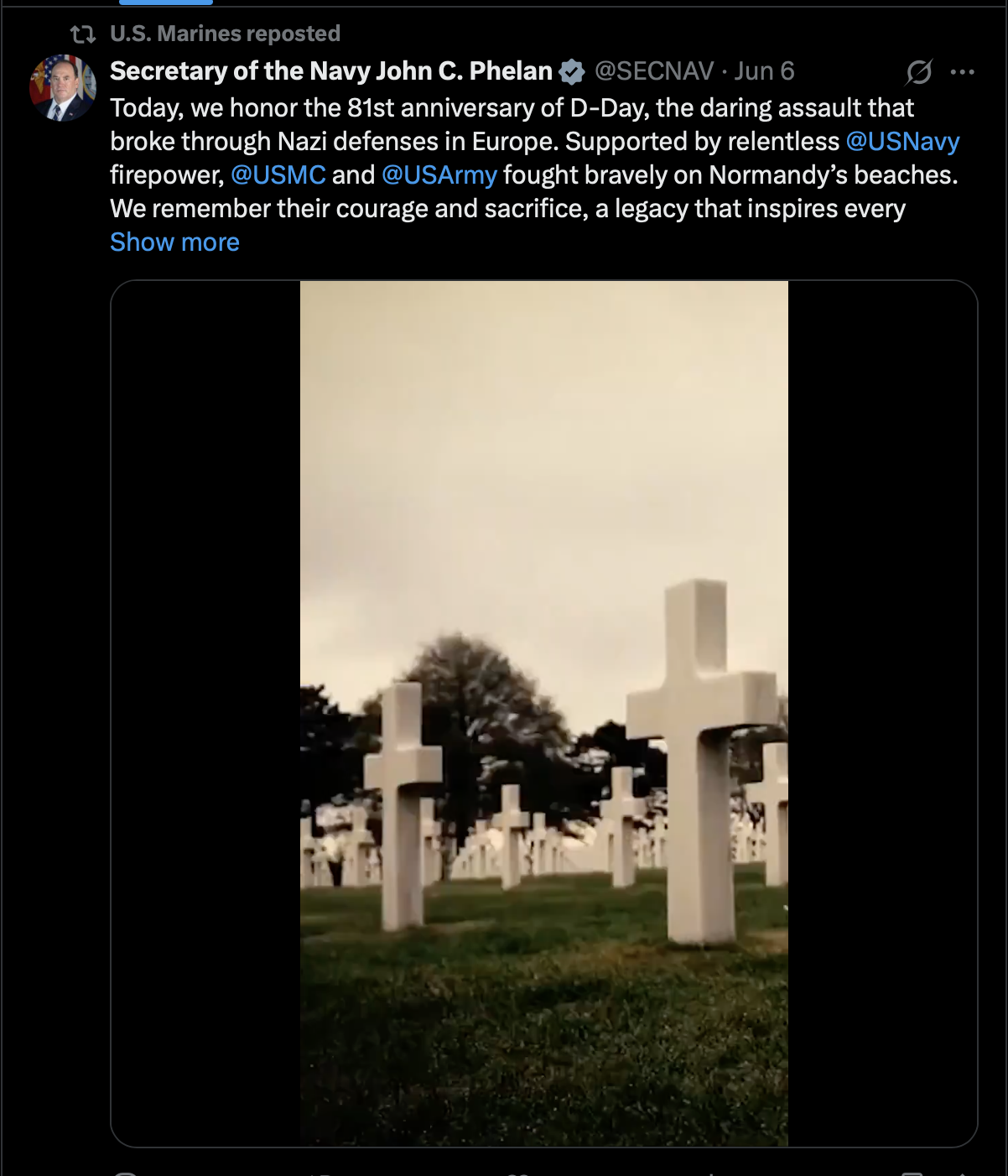
Task: Click the partially visible share icon below the video
Action: click(962, 1173)
